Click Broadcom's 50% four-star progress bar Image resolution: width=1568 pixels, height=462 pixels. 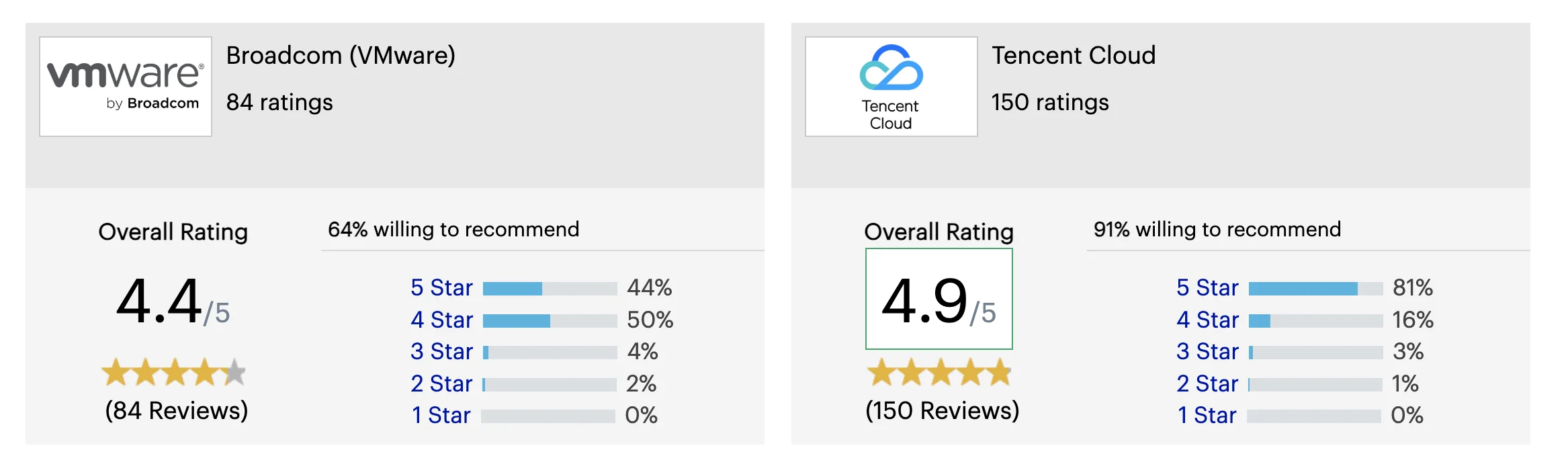(x=550, y=320)
